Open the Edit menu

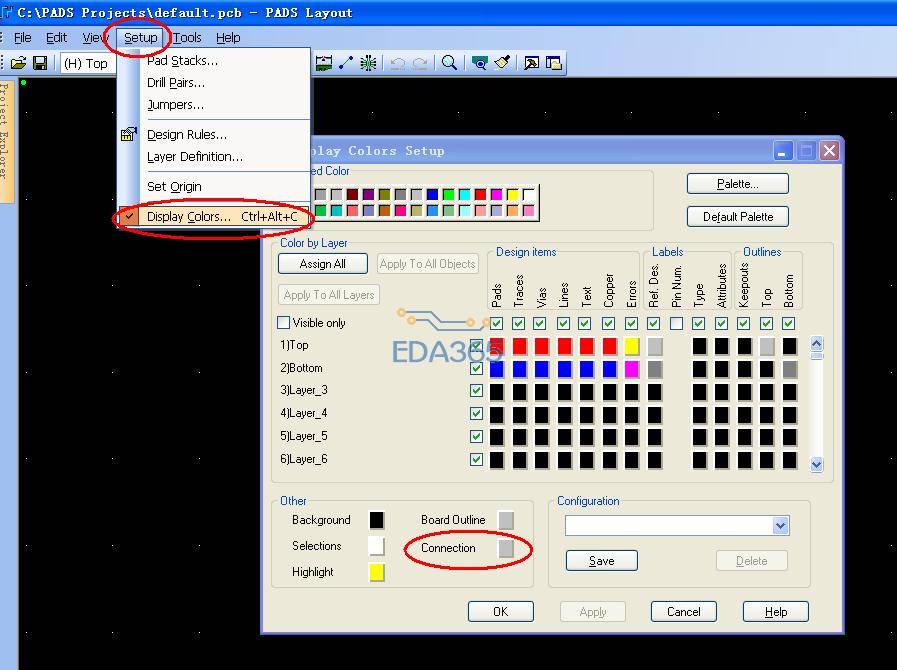pyautogui.click(x=56, y=38)
